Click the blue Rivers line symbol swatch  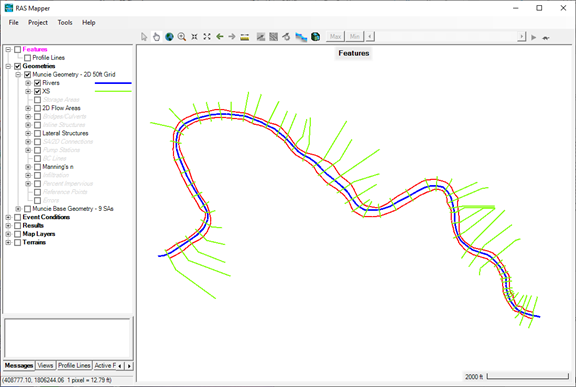113,83
